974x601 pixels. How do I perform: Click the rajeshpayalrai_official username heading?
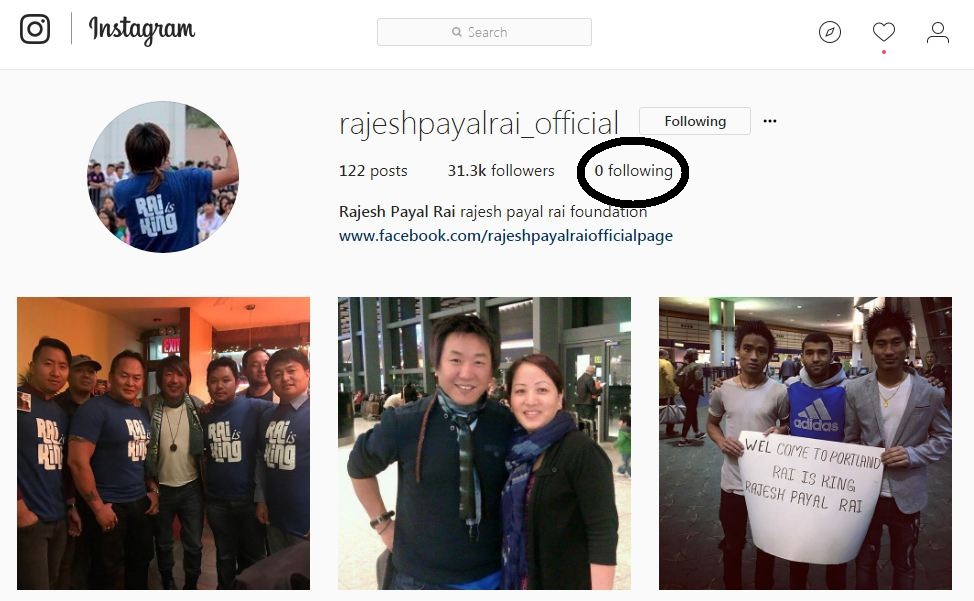(x=478, y=123)
